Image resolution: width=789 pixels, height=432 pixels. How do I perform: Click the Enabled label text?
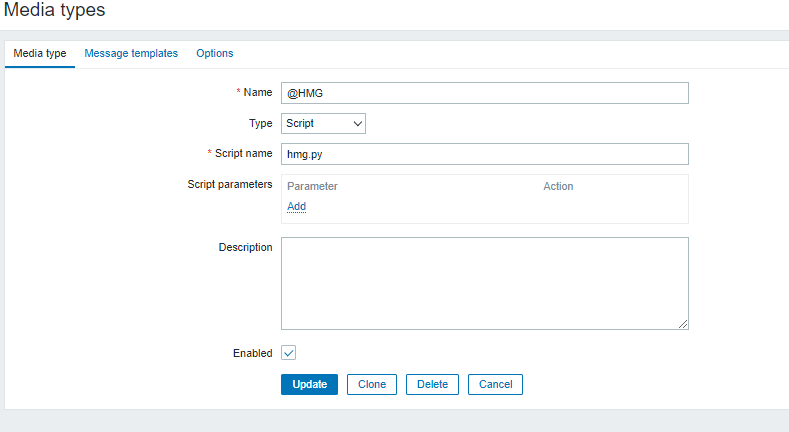point(251,353)
